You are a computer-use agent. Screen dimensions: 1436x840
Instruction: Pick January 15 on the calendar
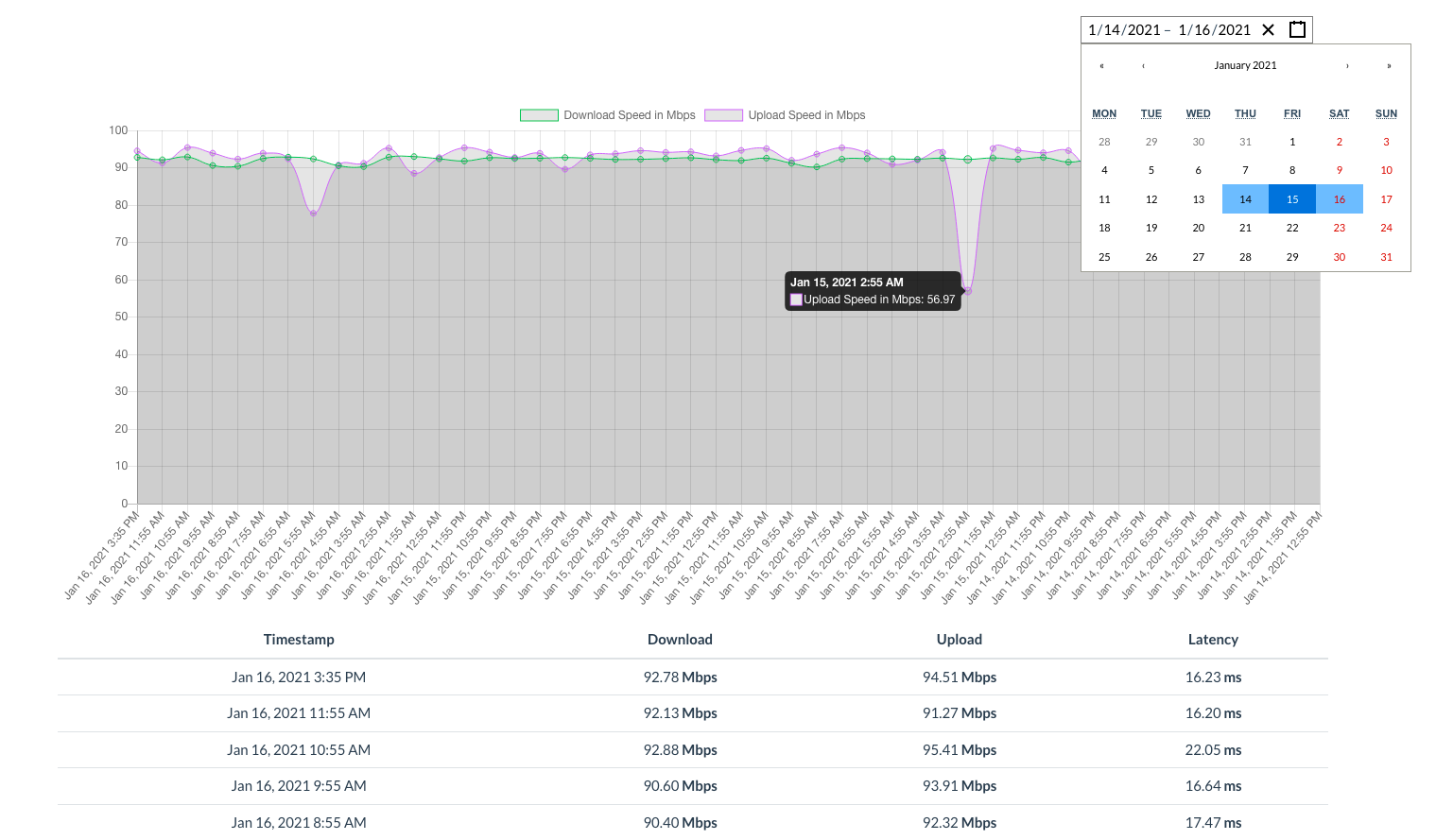(x=1292, y=199)
